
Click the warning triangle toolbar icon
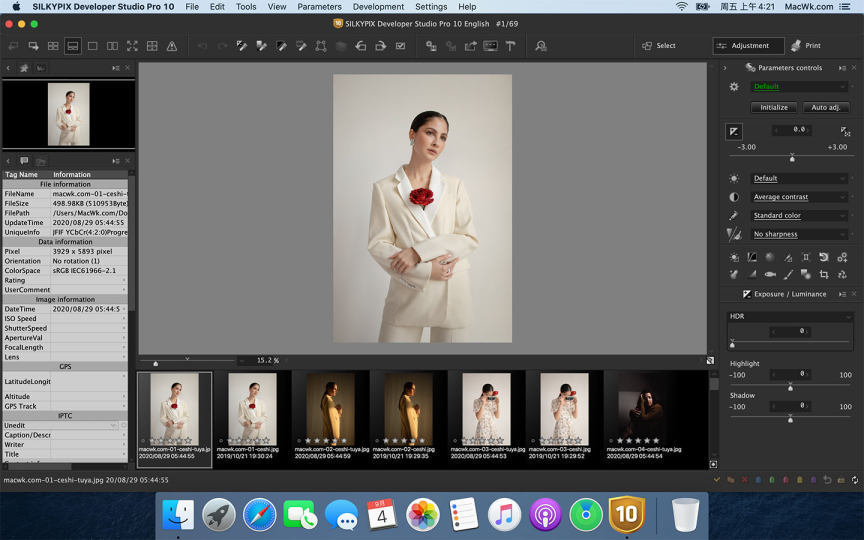pos(172,46)
